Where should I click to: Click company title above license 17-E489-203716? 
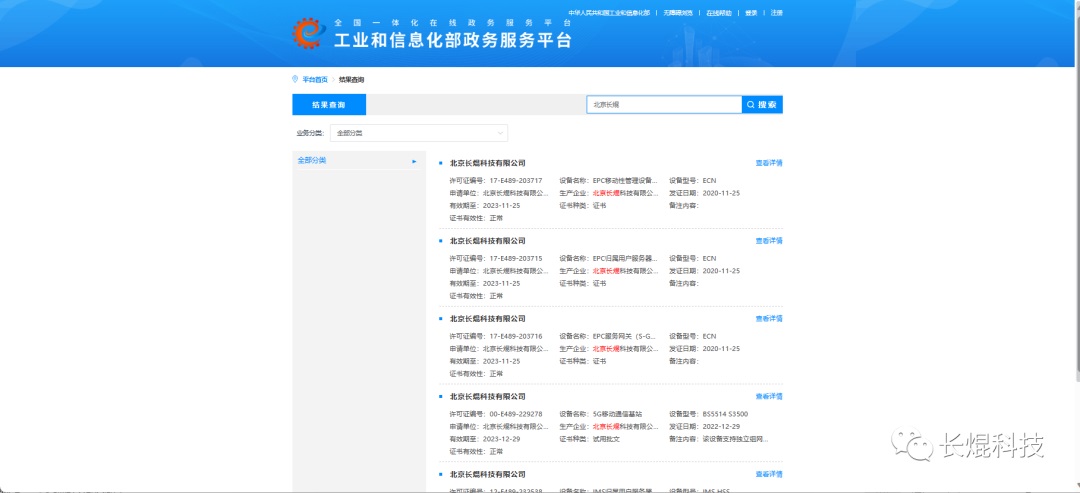(487, 319)
